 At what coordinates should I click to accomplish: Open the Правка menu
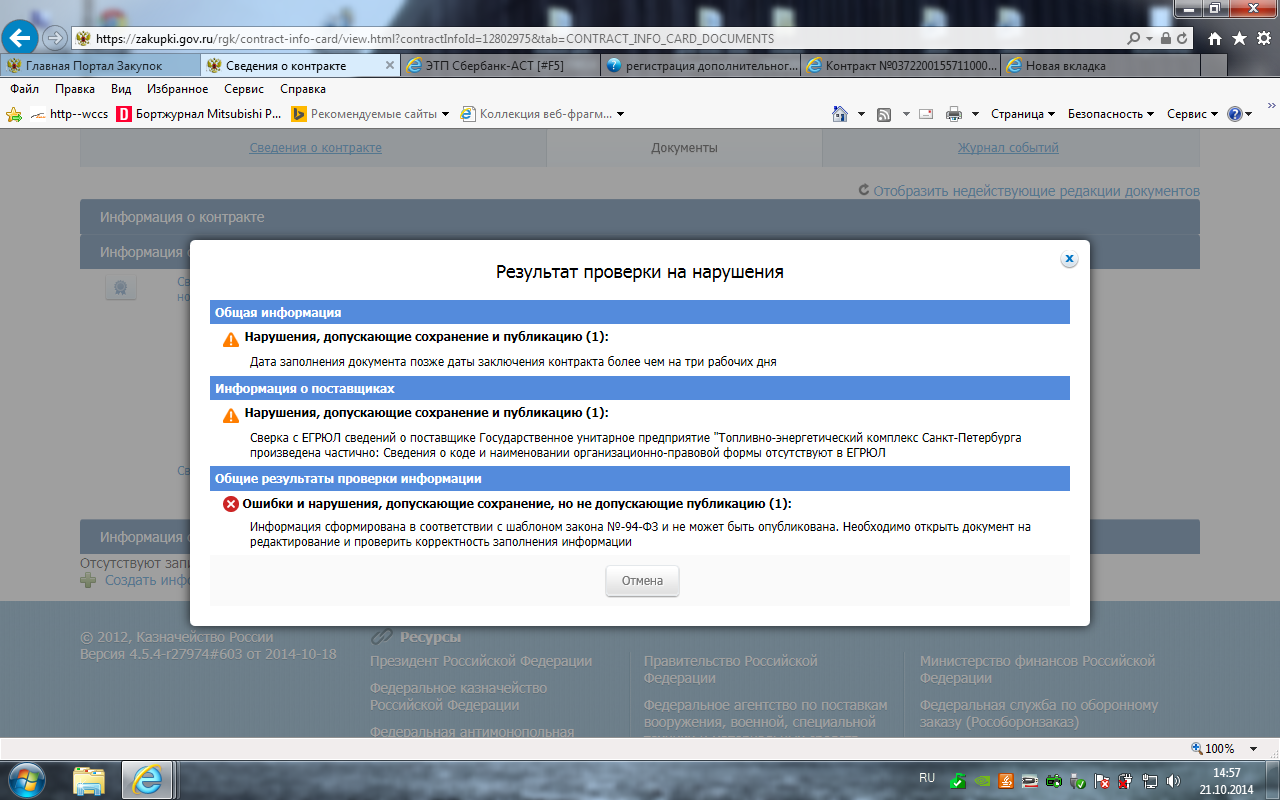click(x=75, y=89)
